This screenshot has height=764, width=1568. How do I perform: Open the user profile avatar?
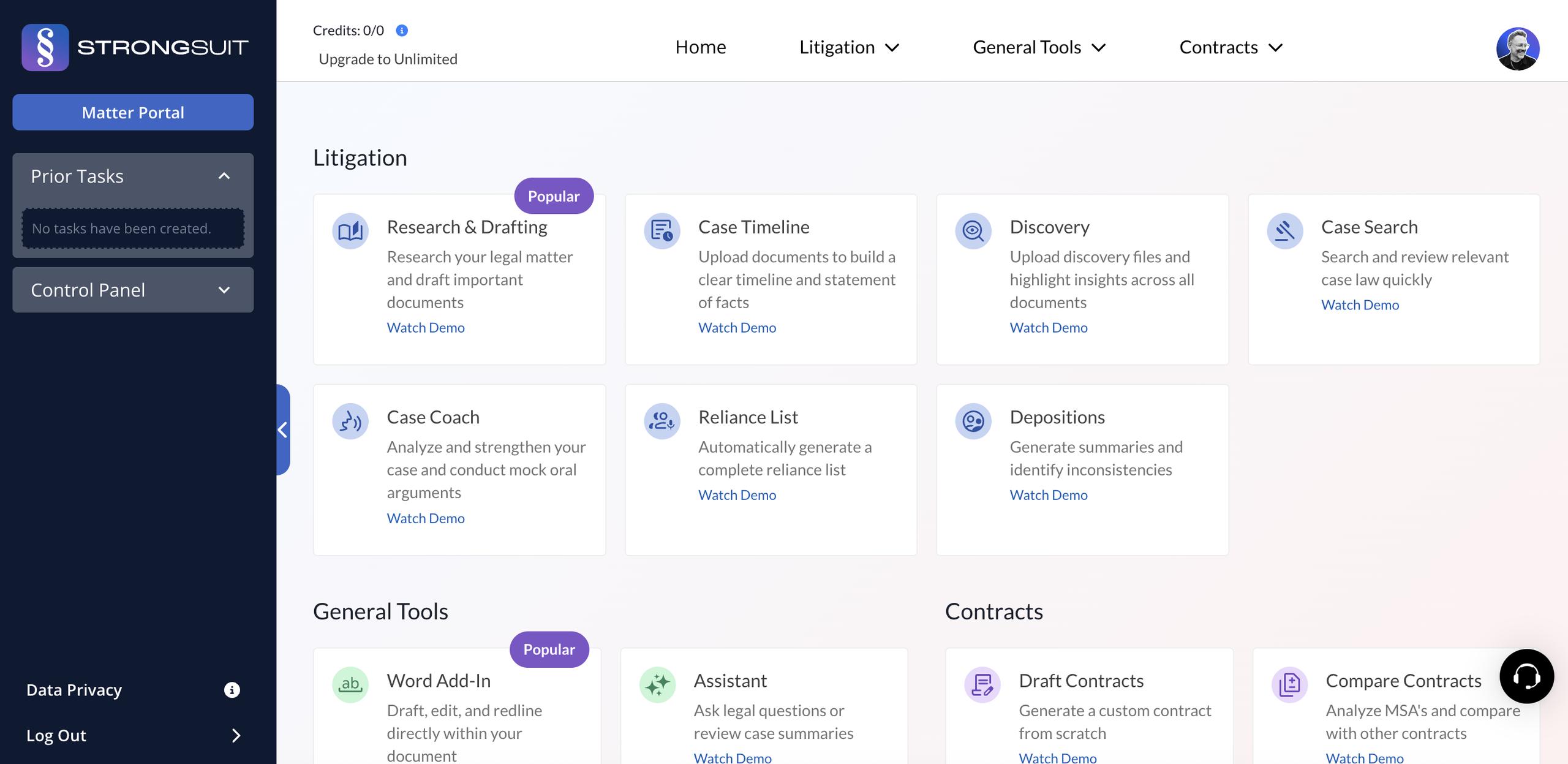click(x=1517, y=49)
